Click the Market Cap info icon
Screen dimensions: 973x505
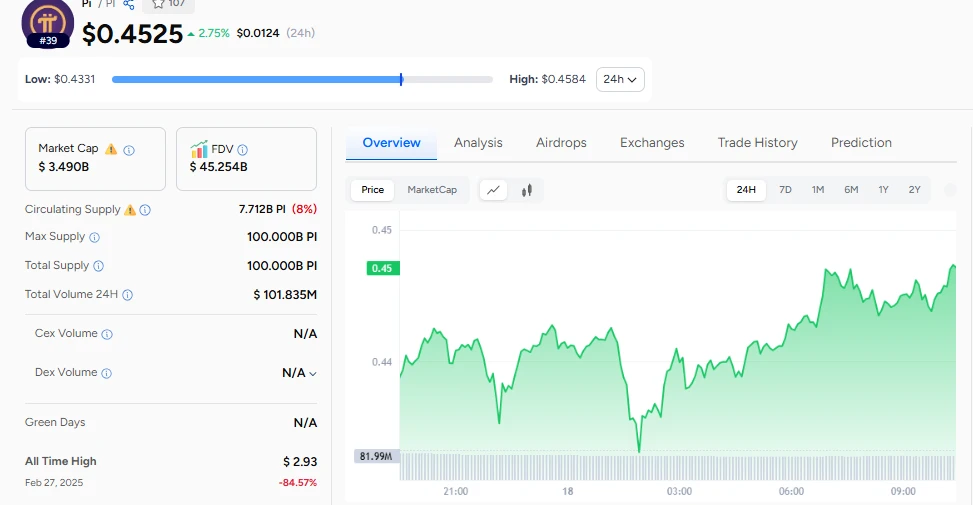[x=129, y=150]
